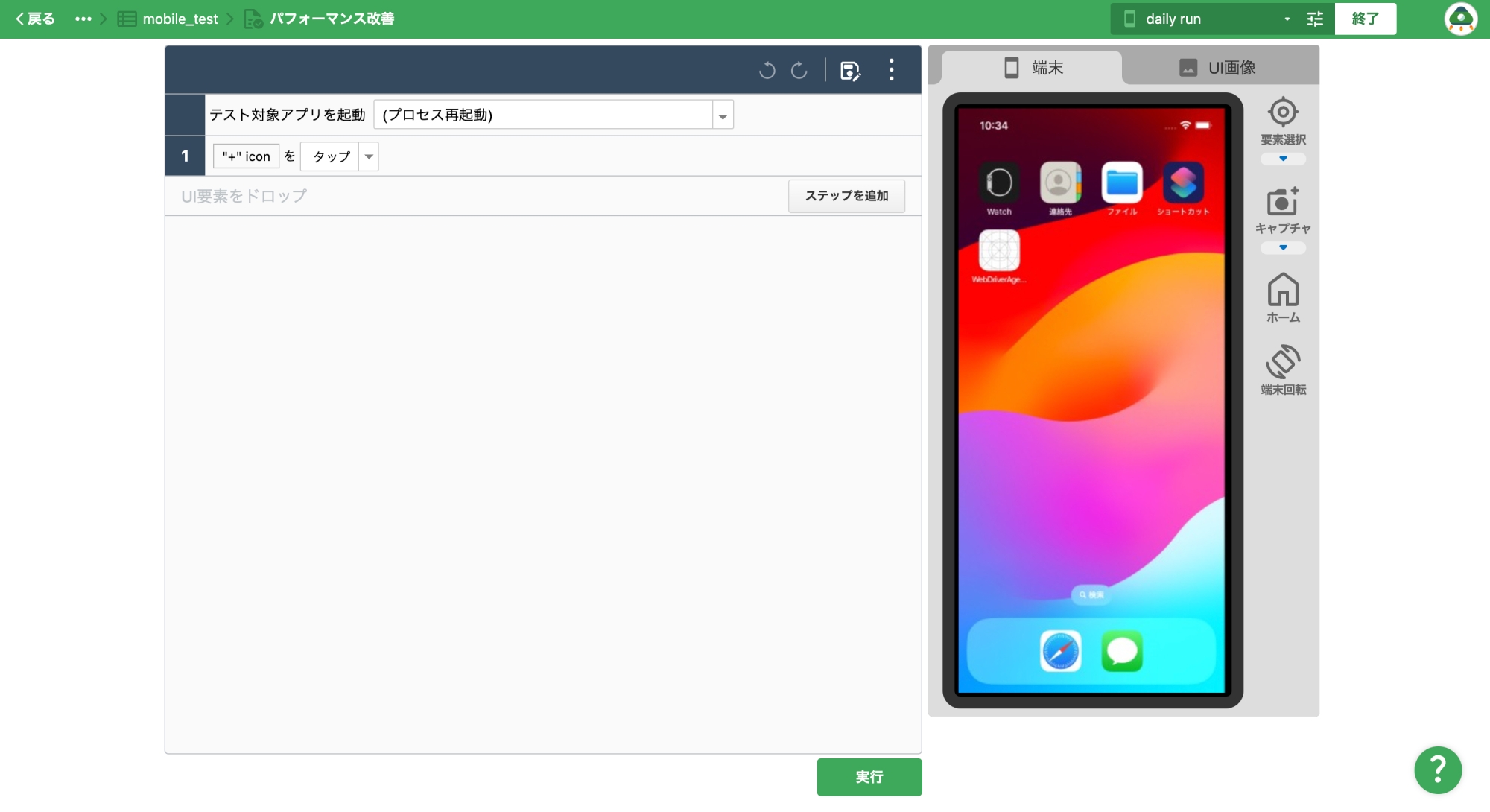Open the タップ action dropdown
The width and height of the screenshot is (1490, 812).
tap(369, 156)
